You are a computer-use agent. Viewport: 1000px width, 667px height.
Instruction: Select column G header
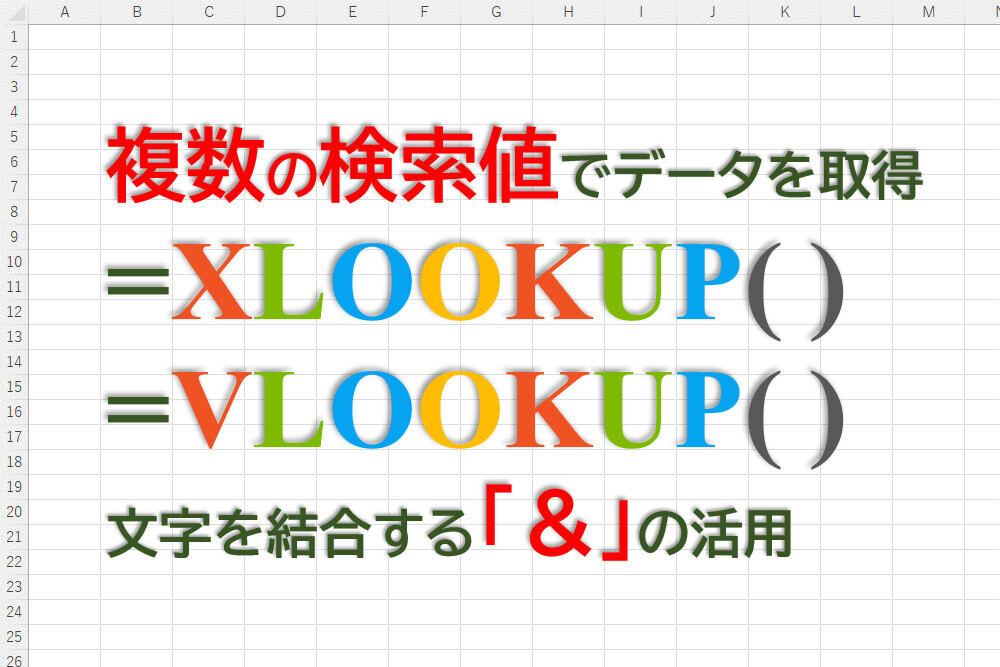[x=497, y=12]
